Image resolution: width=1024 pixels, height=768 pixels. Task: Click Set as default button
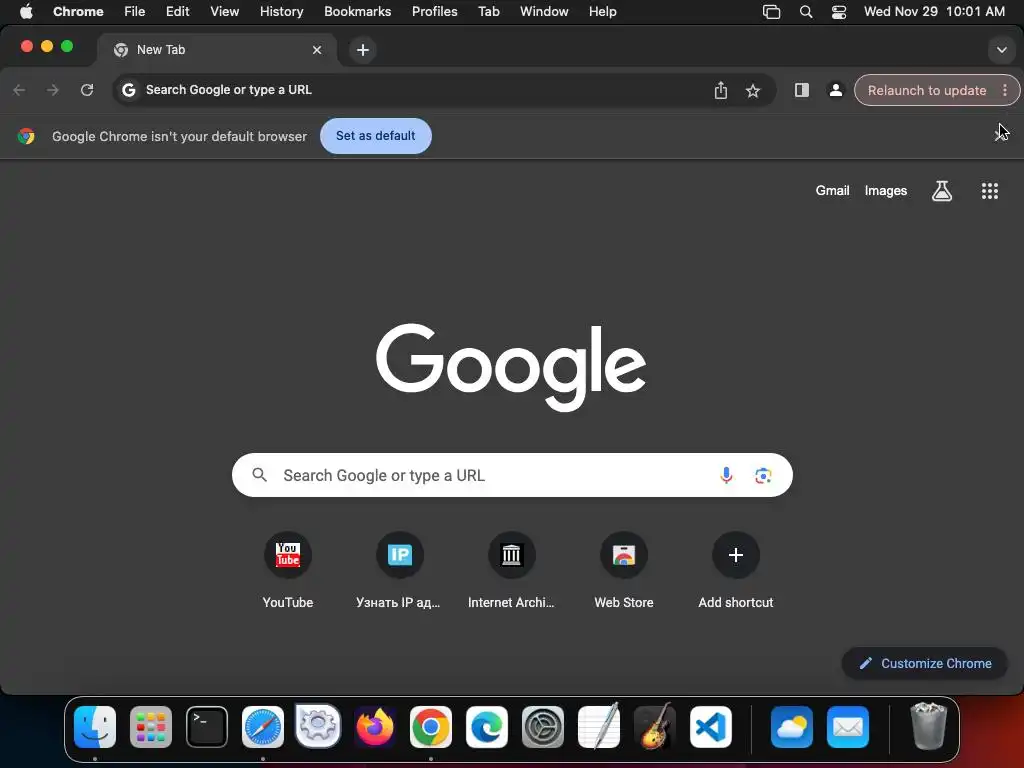coord(376,136)
